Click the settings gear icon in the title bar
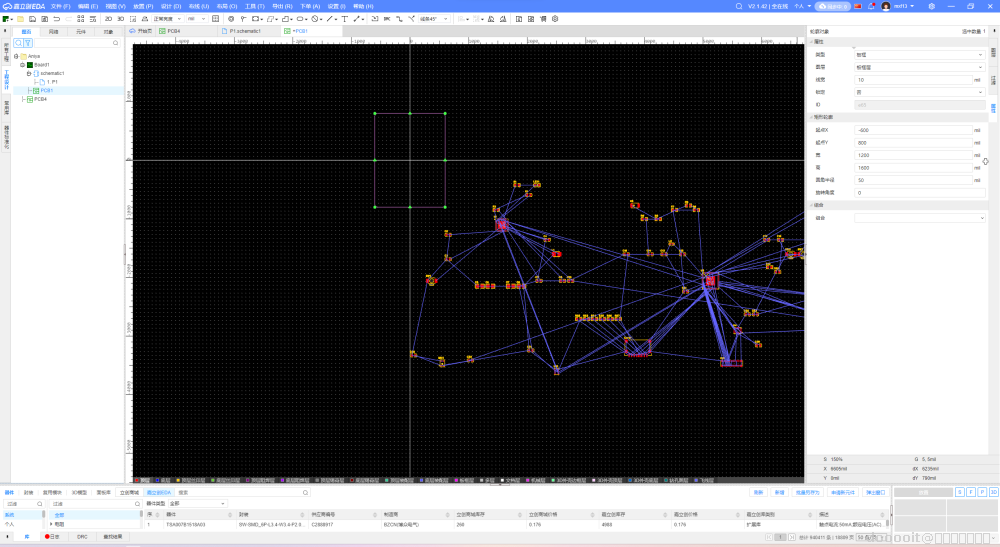 coord(930,6)
